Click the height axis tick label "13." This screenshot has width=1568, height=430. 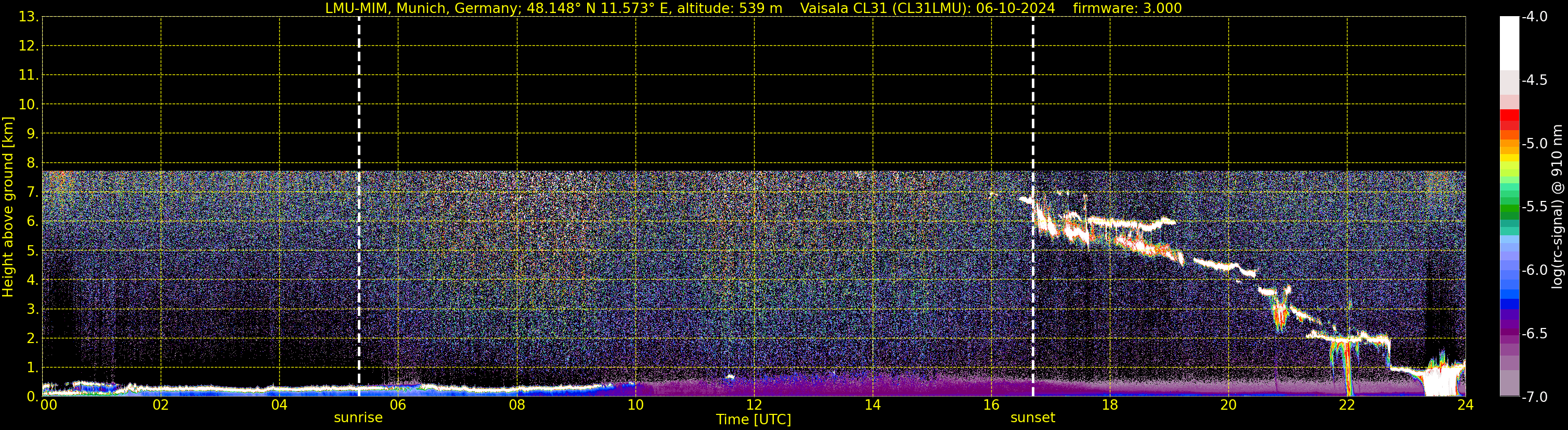tap(29, 17)
